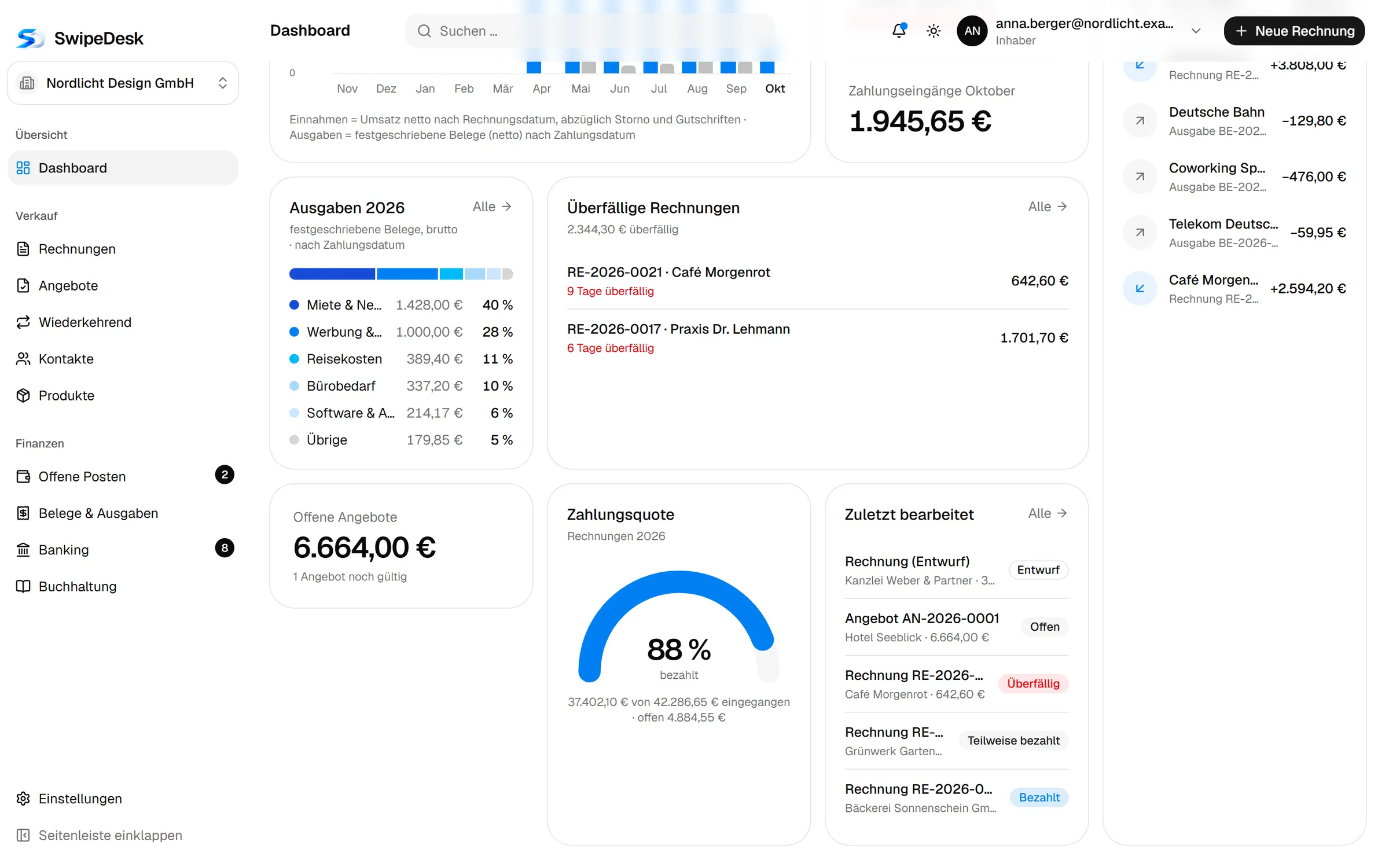Open Dashboard in the sidebar
Image resolution: width=1389 pixels, height=868 pixels.
tap(123, 168)
